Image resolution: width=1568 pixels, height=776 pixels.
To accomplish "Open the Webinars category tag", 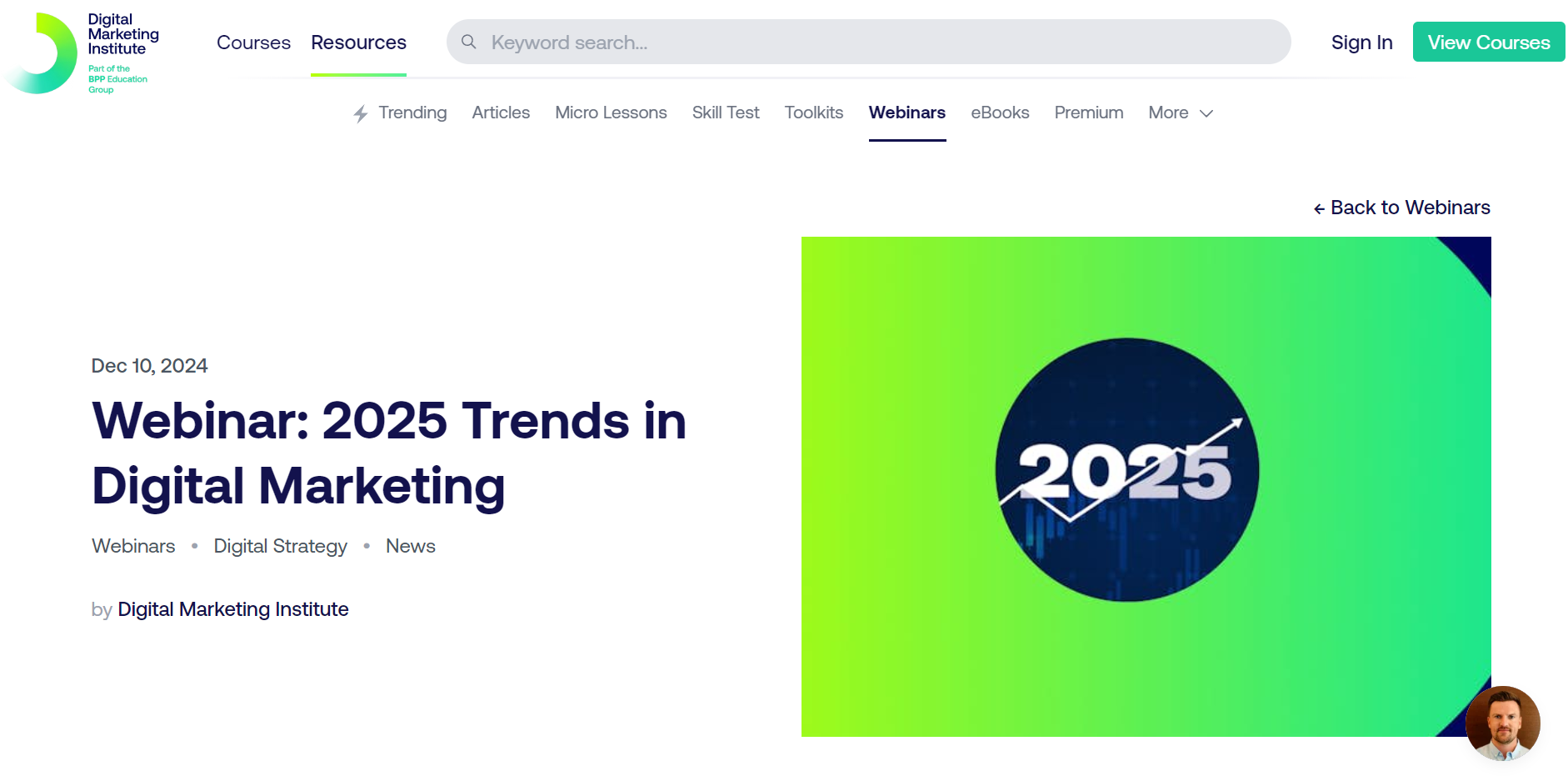I will (x=133, y=546).
